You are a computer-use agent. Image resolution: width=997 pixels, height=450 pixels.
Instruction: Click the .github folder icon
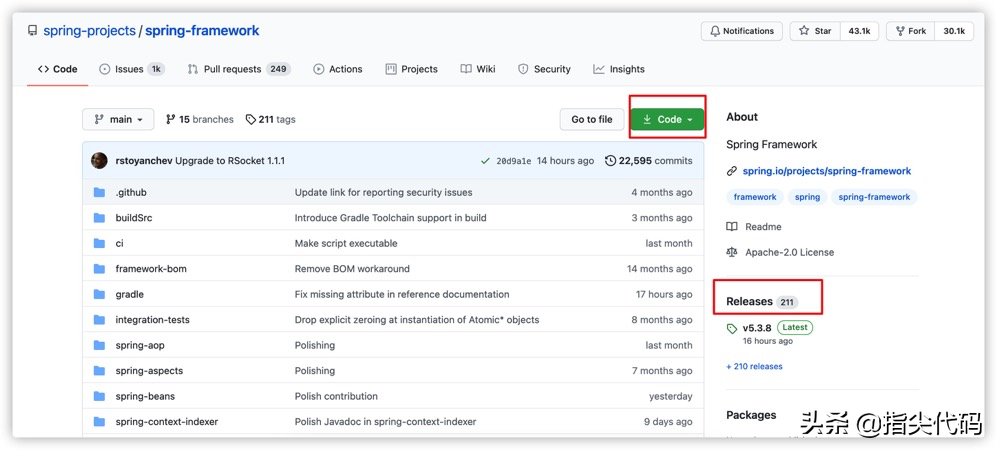[99, 192]
